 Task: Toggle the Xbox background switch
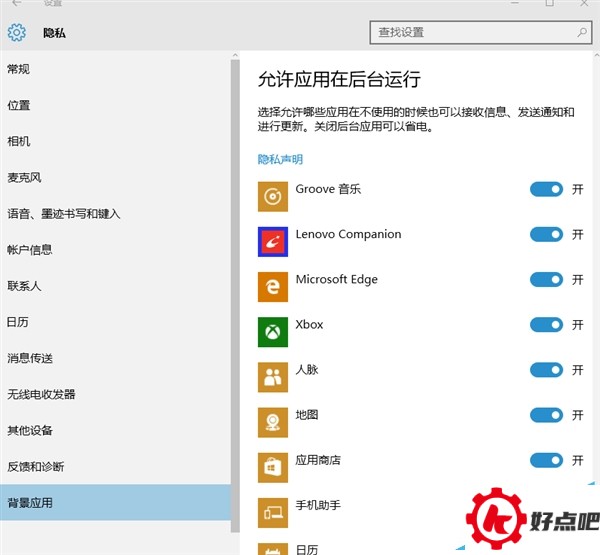546,325
